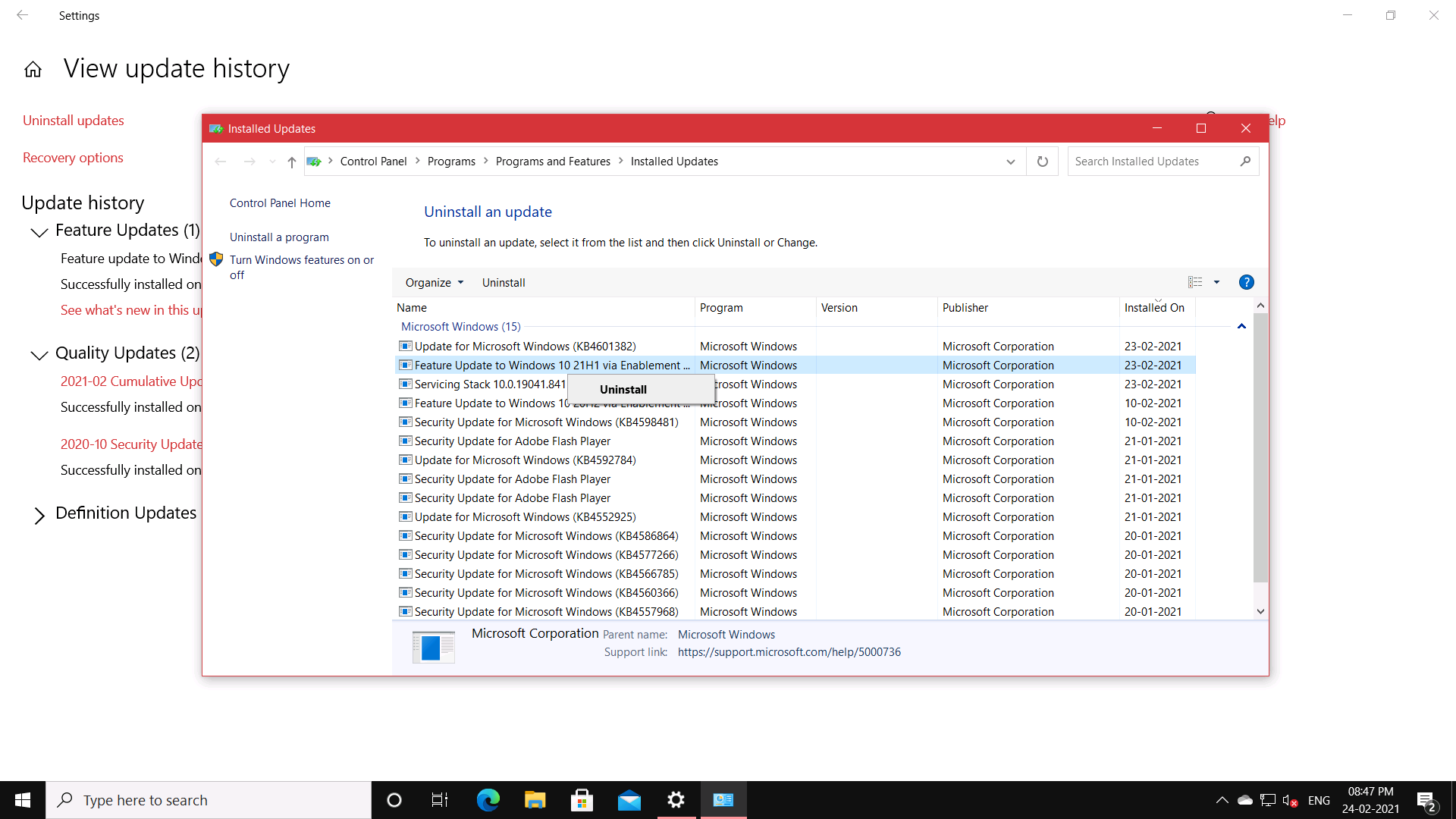Click the Uninstall context menu option

tap(622, 389)
